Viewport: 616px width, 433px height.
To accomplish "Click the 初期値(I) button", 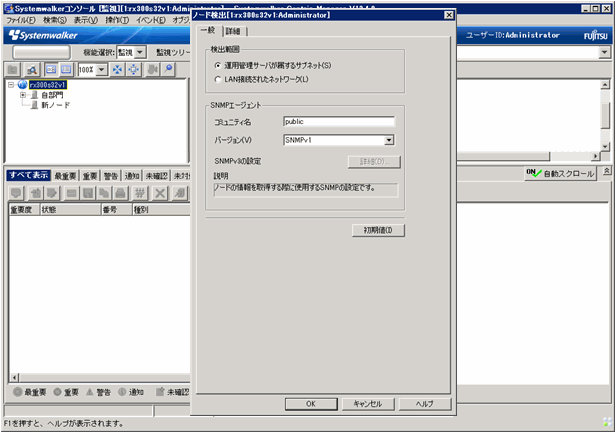I will 378,230.
